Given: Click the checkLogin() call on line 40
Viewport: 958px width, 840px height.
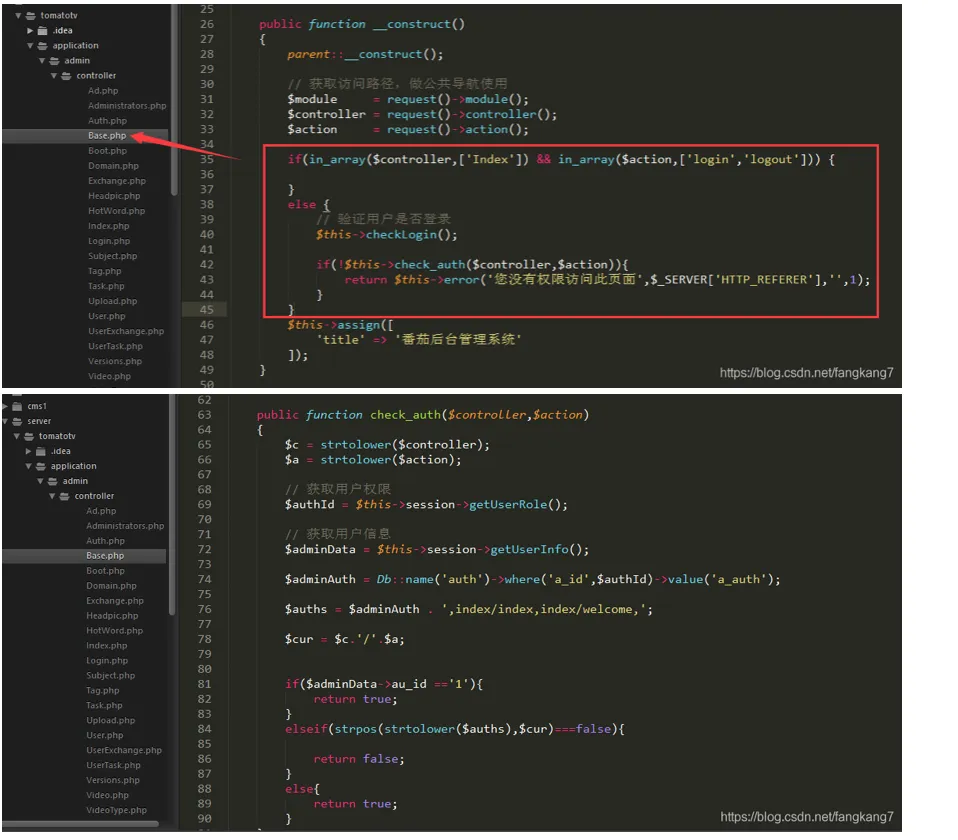Looking at the screenshot, I should [x=411, y=235].
